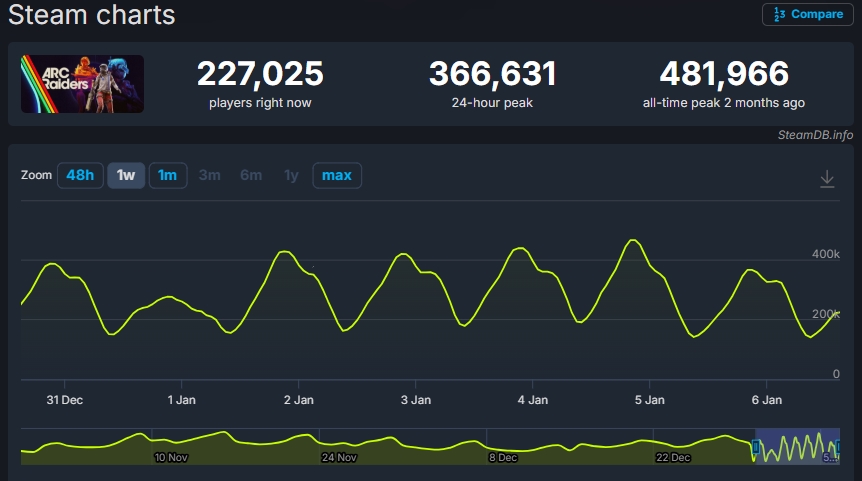Download chart data via arrow icon
Screen dimensions: 862x481
[x=827, y=179]
